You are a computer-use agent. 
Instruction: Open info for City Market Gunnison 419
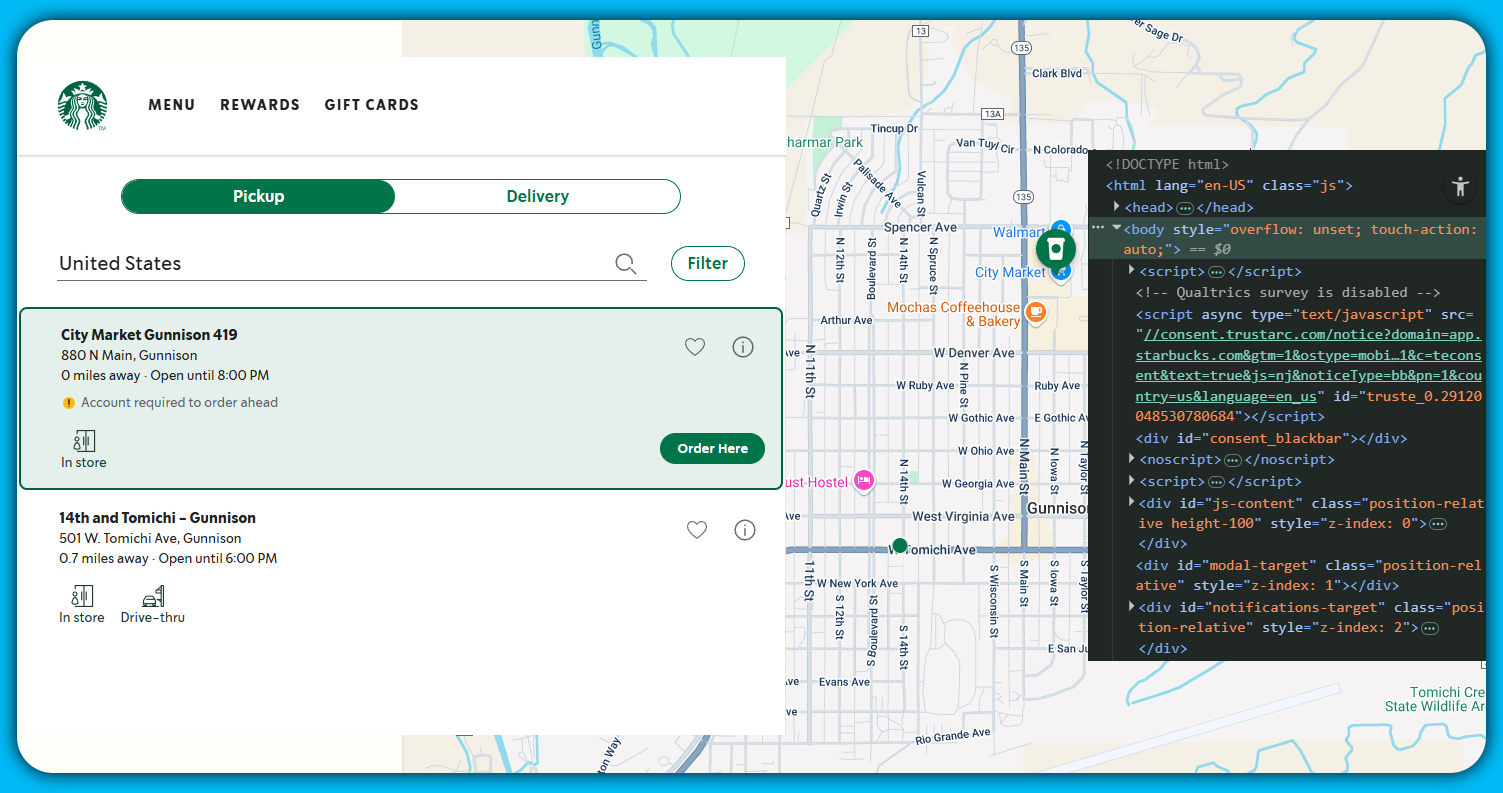click(x=743, y=347)
